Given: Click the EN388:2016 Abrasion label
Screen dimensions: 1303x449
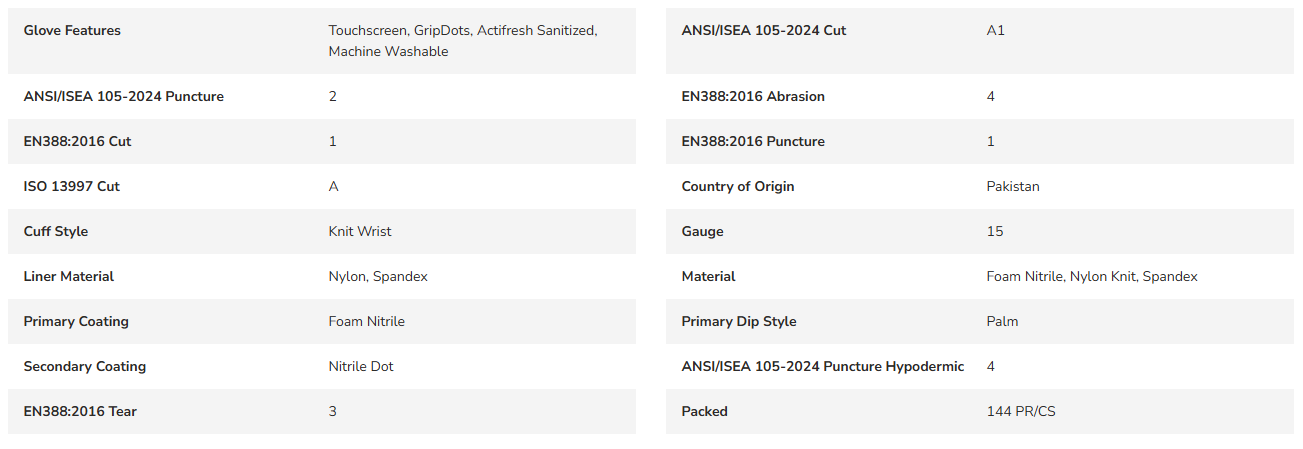Looking at the screenshot, I should (753, 97).
